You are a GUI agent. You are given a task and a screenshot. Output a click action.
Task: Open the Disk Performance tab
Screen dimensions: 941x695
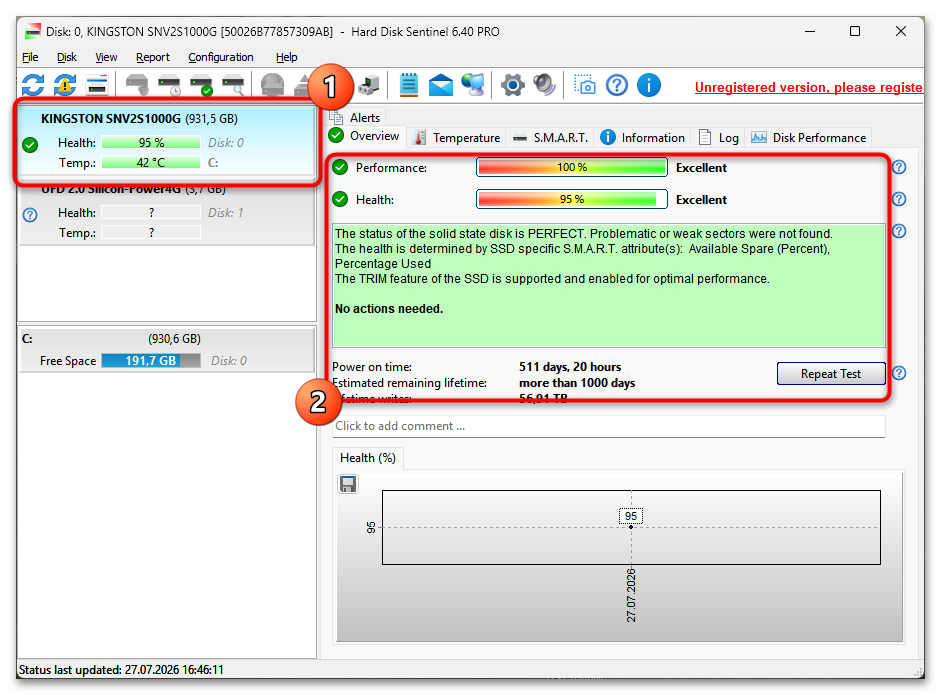[808, 137]
